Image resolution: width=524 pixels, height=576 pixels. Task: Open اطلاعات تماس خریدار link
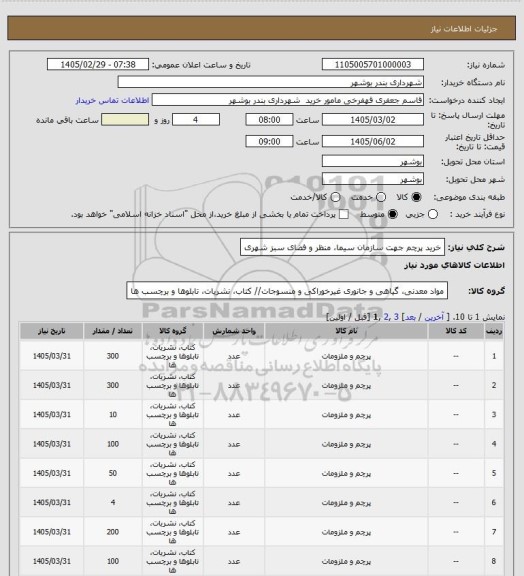coord(112,100)
